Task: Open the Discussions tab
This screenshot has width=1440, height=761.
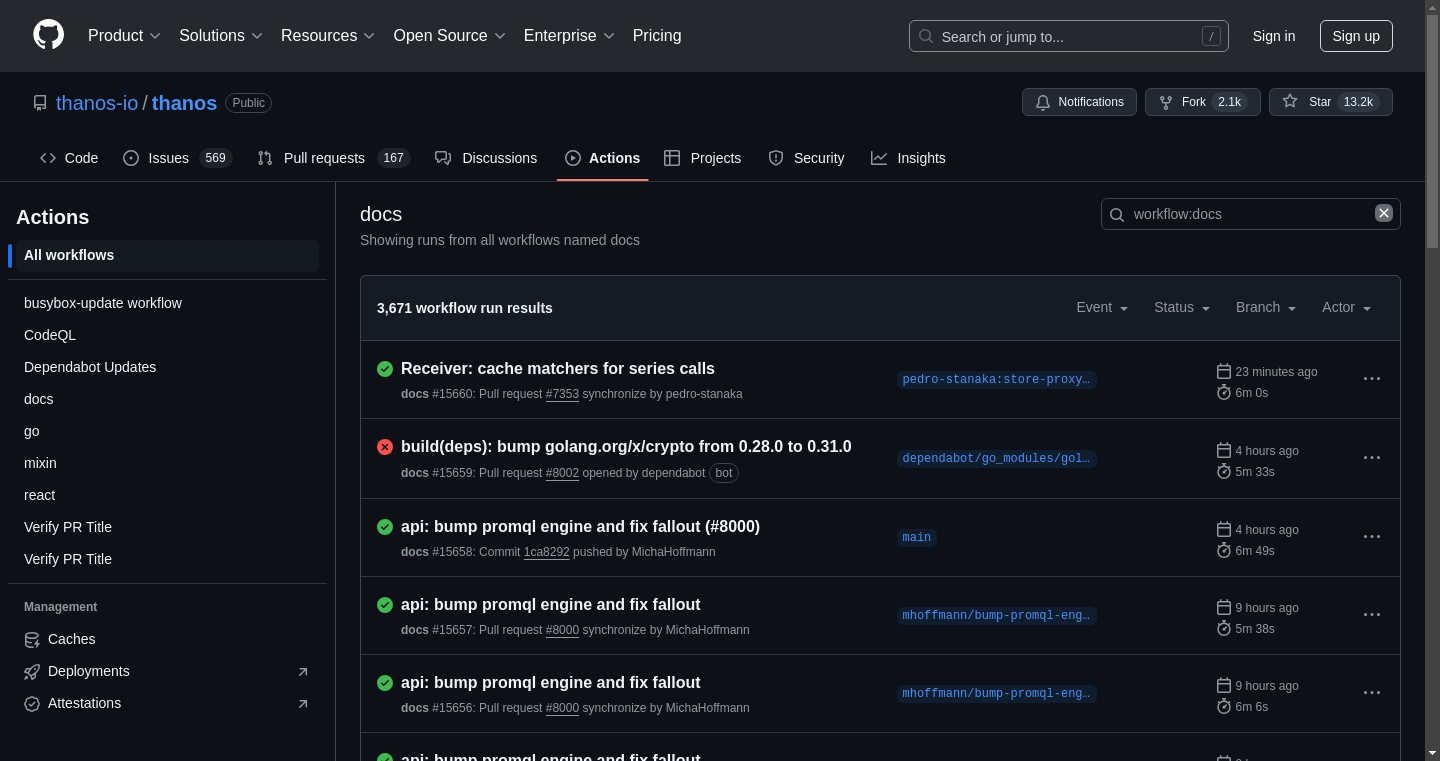Action: pos(486,158)
